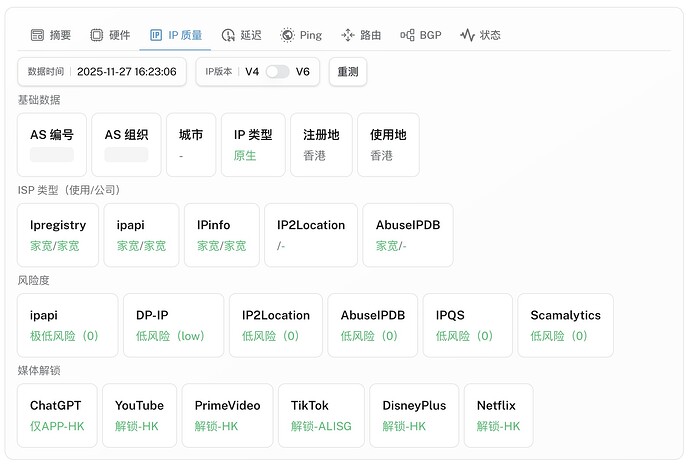The image size is (690, 466).
Task: Toggle IP version switch V4/V6
Action: coord(277,71)
